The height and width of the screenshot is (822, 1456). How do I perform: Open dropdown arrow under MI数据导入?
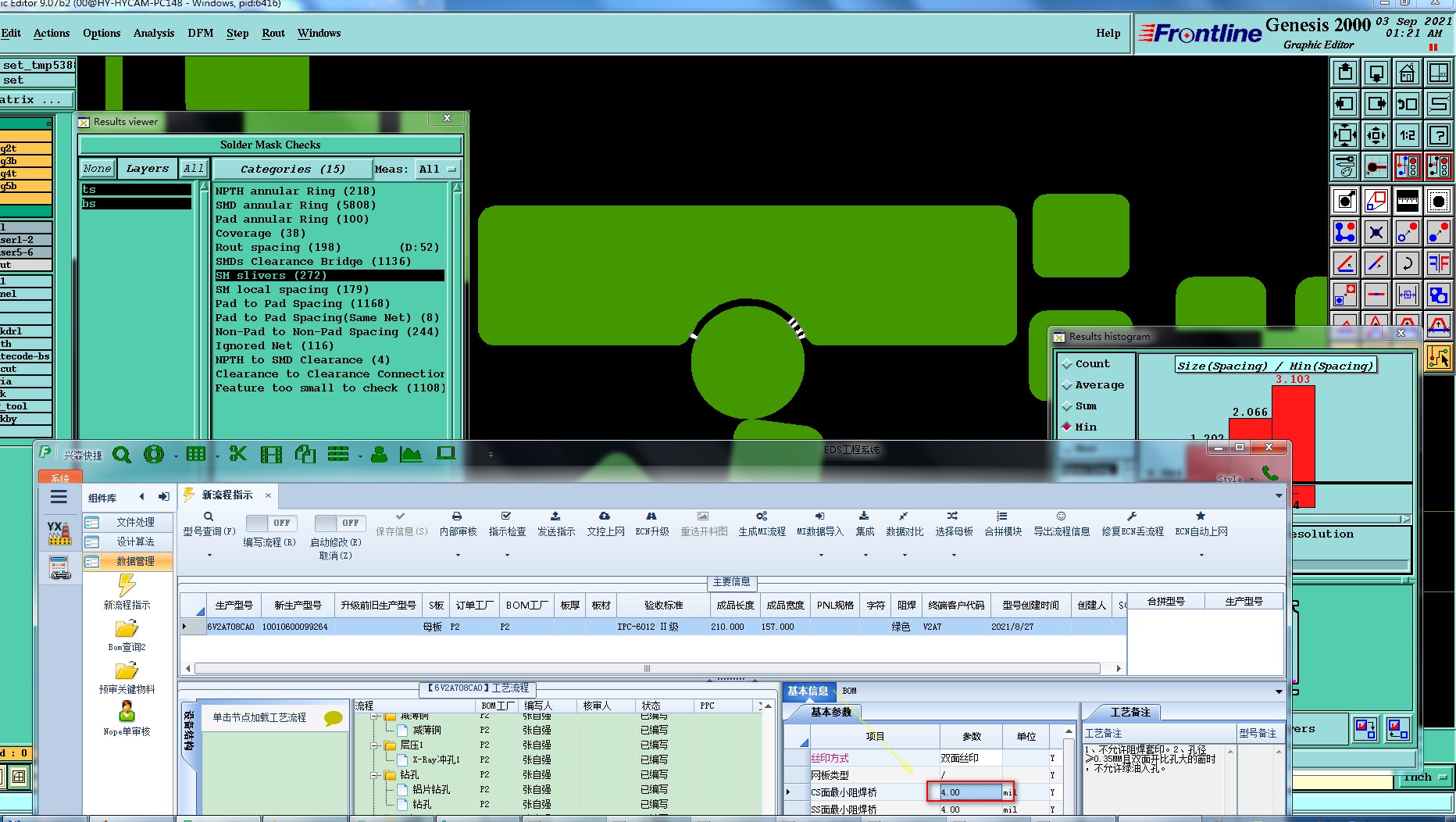821,556
